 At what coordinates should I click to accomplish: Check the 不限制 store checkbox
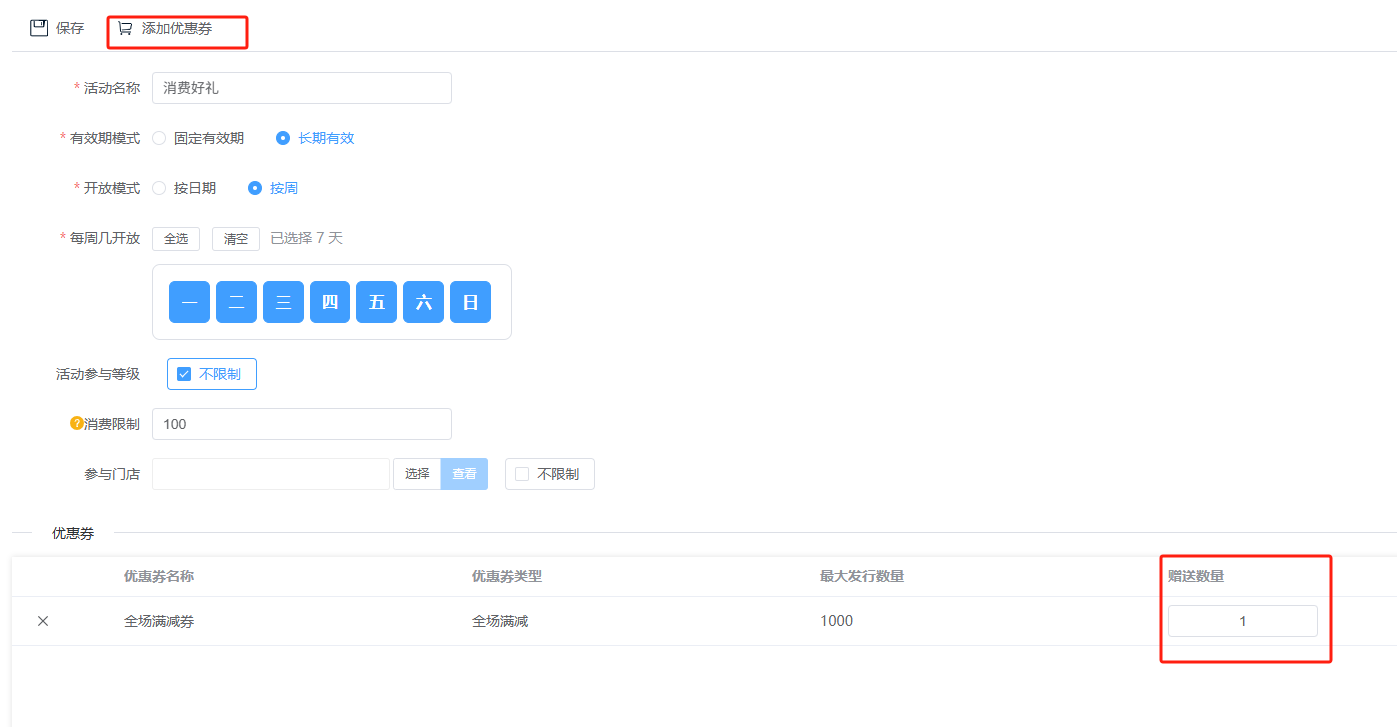(x=522, y=474)
